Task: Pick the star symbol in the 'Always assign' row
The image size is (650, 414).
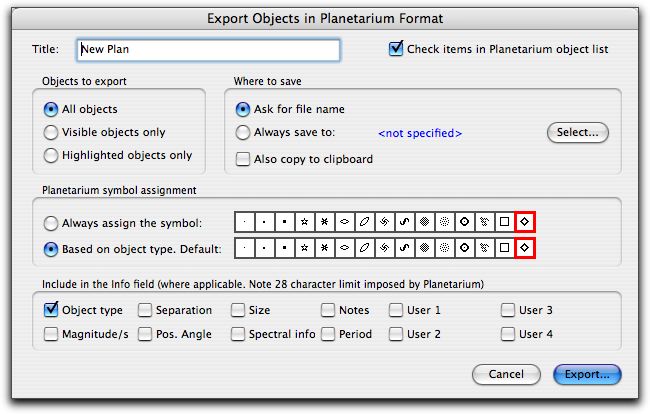Action: tap(305, 222)
